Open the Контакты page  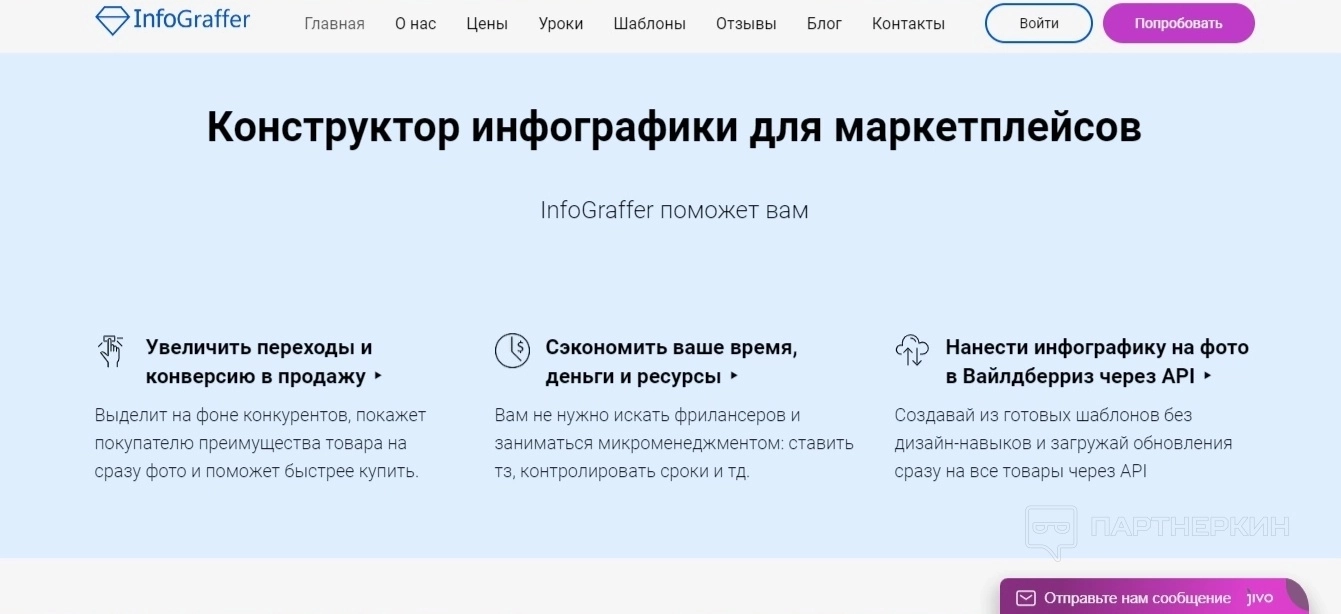(x=908, y=24)
